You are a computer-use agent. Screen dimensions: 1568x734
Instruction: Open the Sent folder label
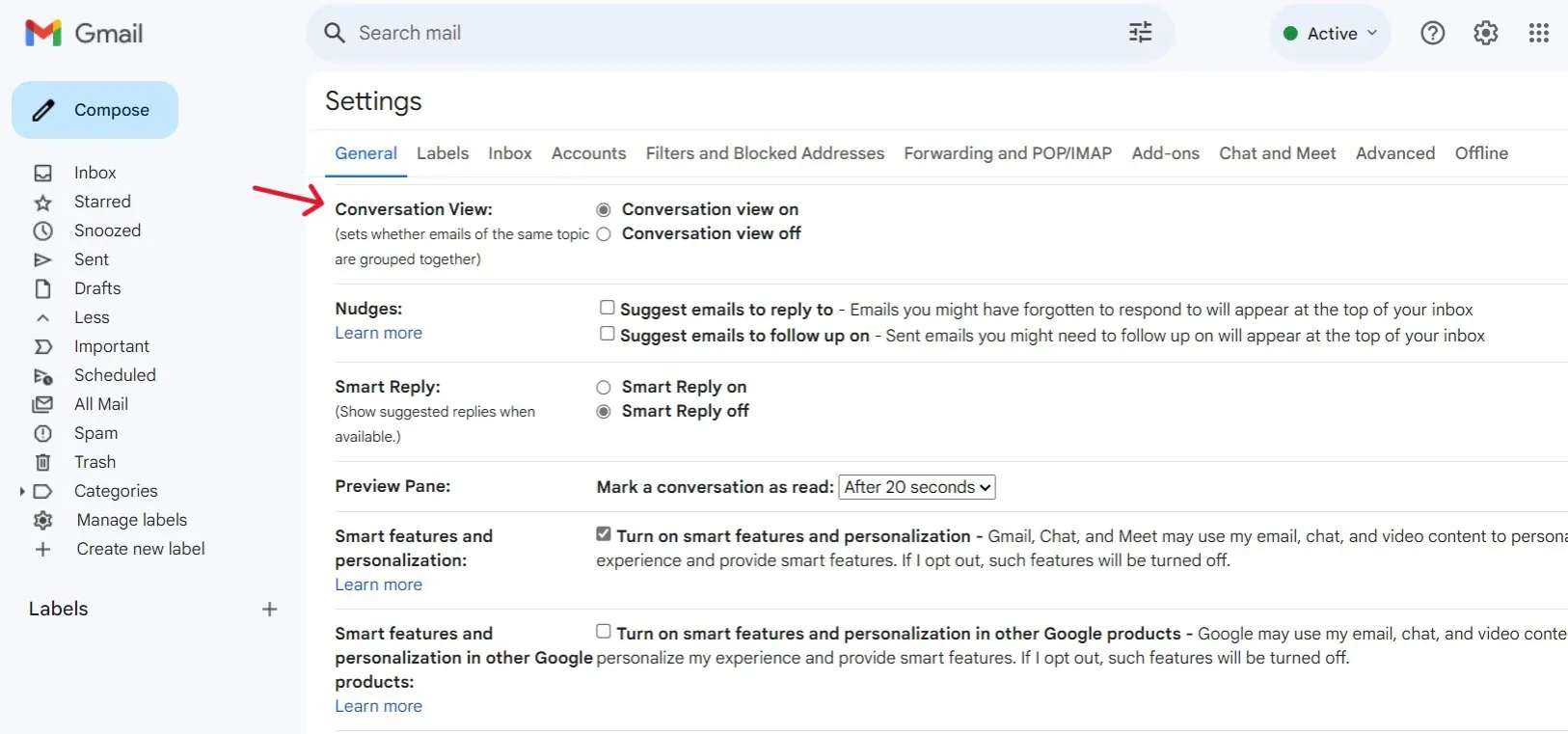coord(92,259)
